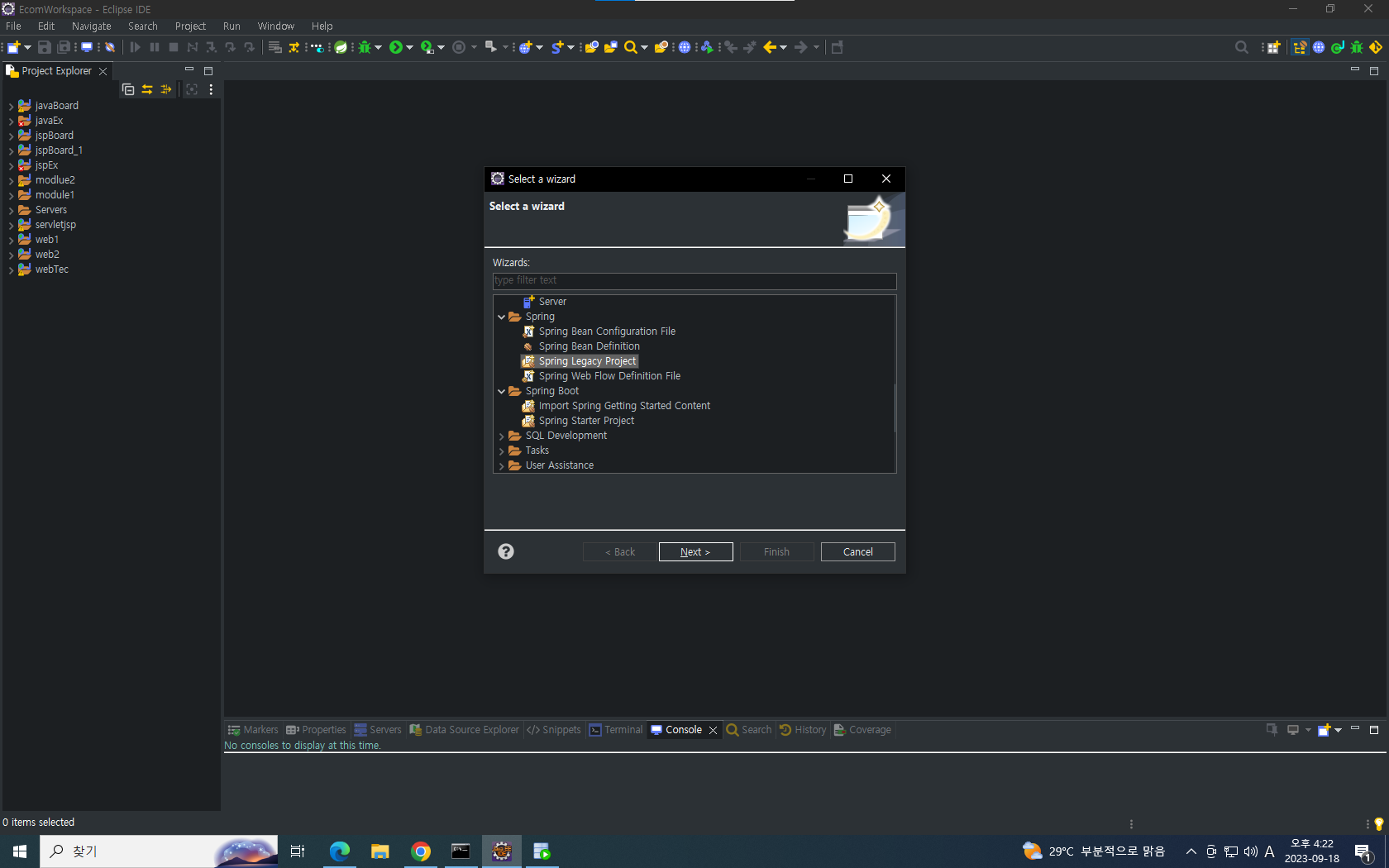Open the Window menu
The height and width of the screenshot is (868, 1389).
pos(275,26)
